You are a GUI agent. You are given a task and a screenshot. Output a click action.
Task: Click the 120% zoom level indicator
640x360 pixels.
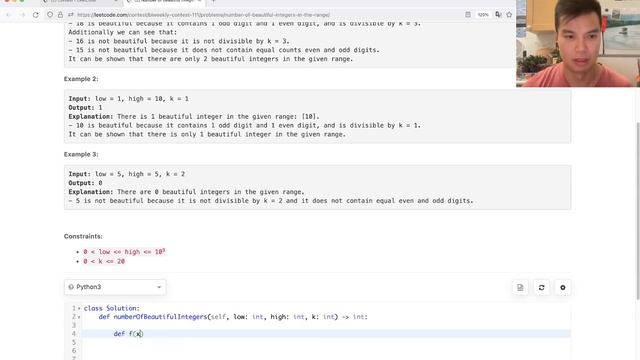[483, 15]
